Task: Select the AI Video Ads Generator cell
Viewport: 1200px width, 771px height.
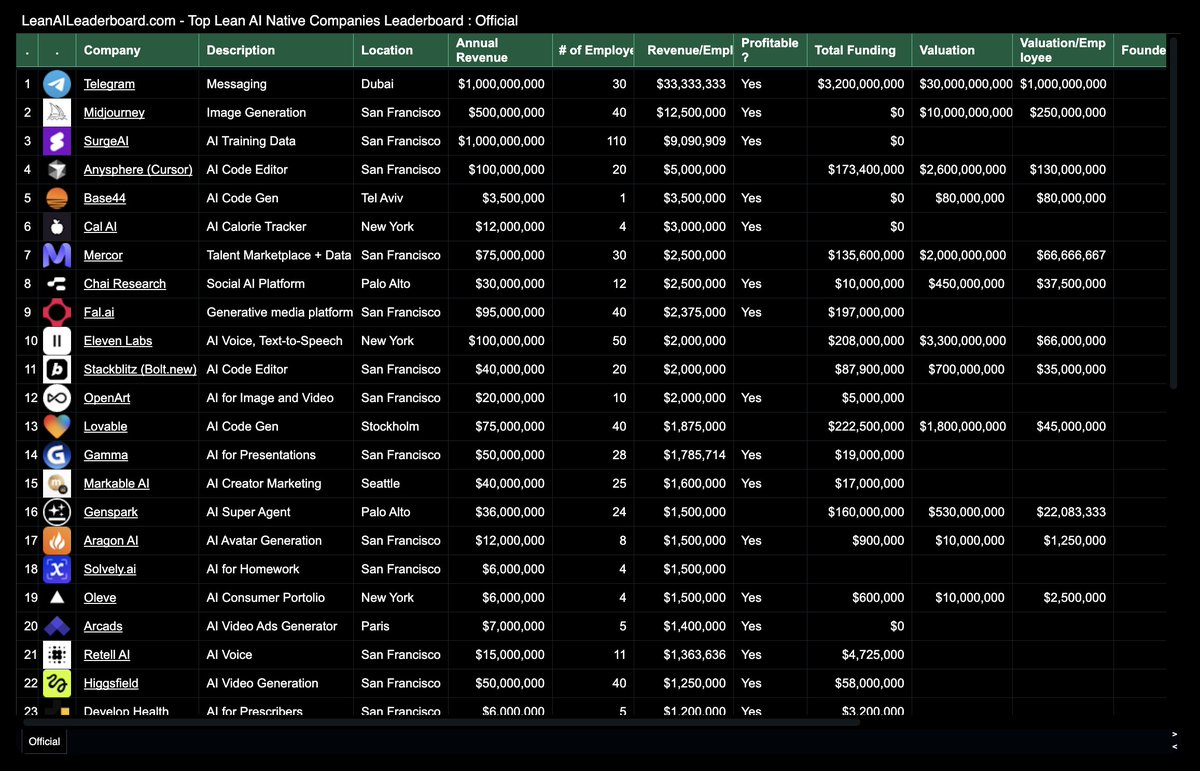Action: [x=276, y=626]
